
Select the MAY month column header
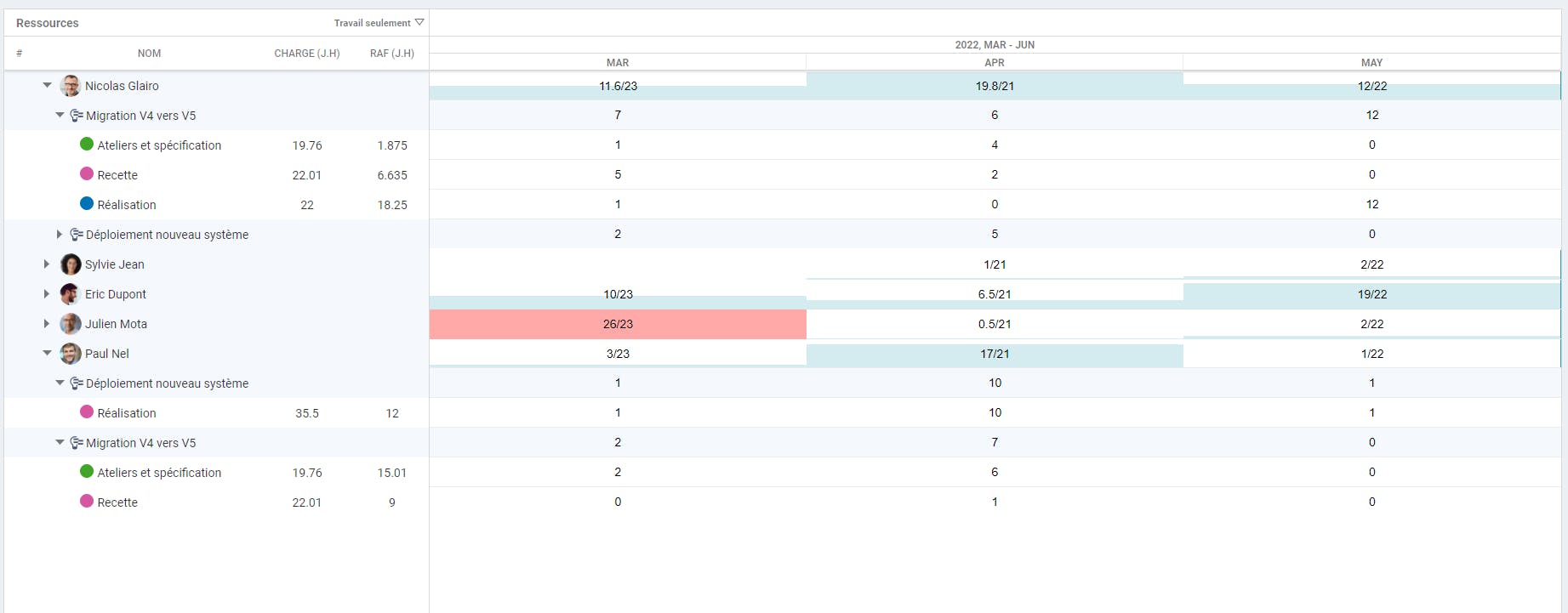[x=1371, y=63]
